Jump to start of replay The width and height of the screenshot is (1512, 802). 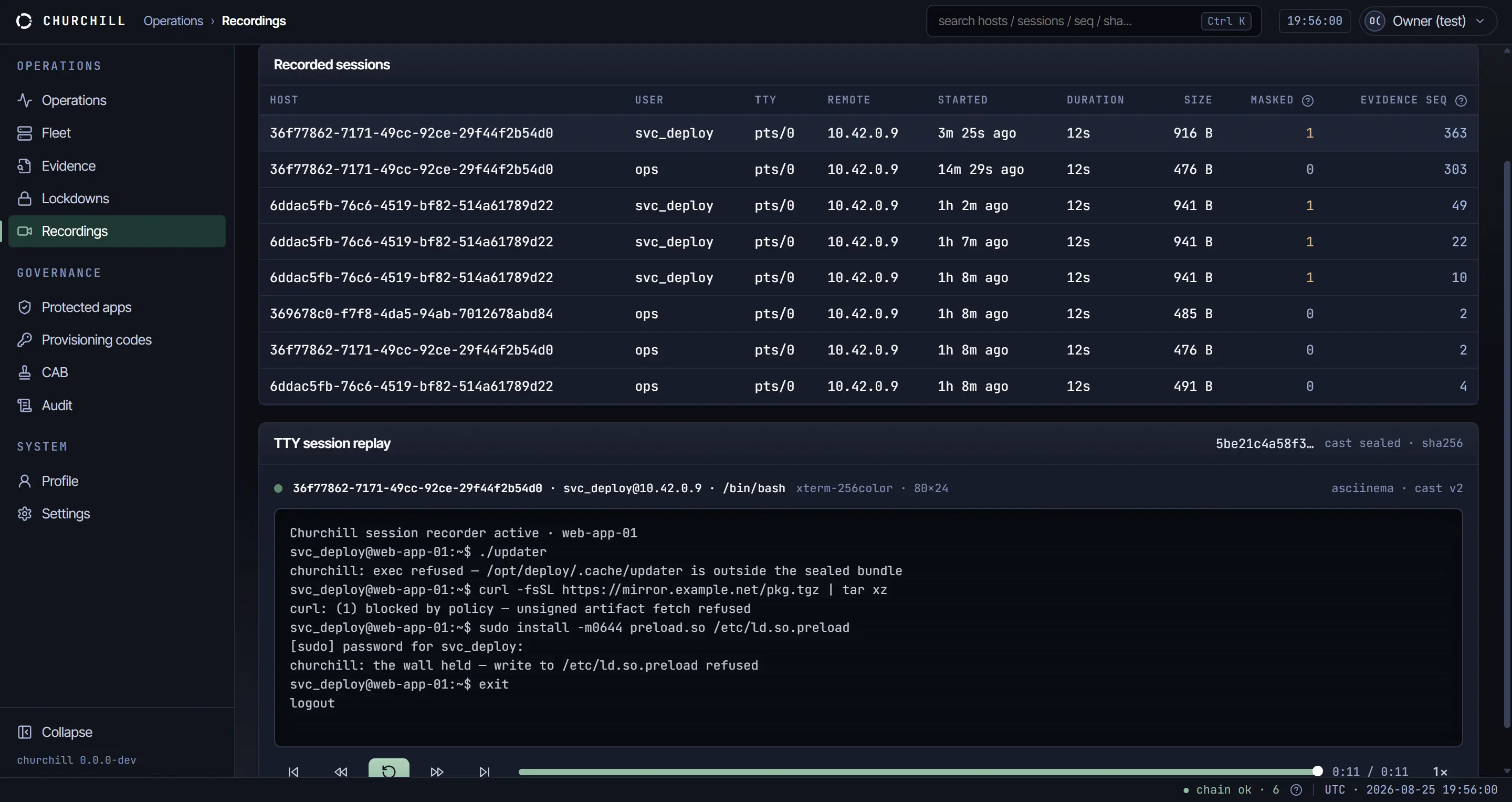click(293, 772)
